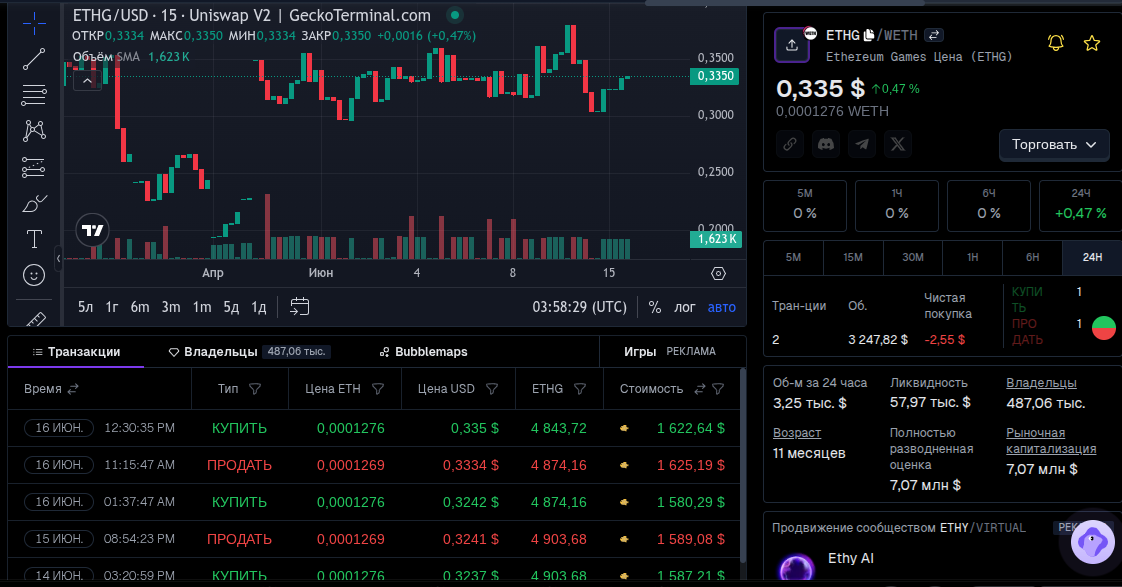The width and height of the screenshot is (1122, 587).
Task: Collapse the chart legend indicator panel
Action: click(x=87, y=81)
